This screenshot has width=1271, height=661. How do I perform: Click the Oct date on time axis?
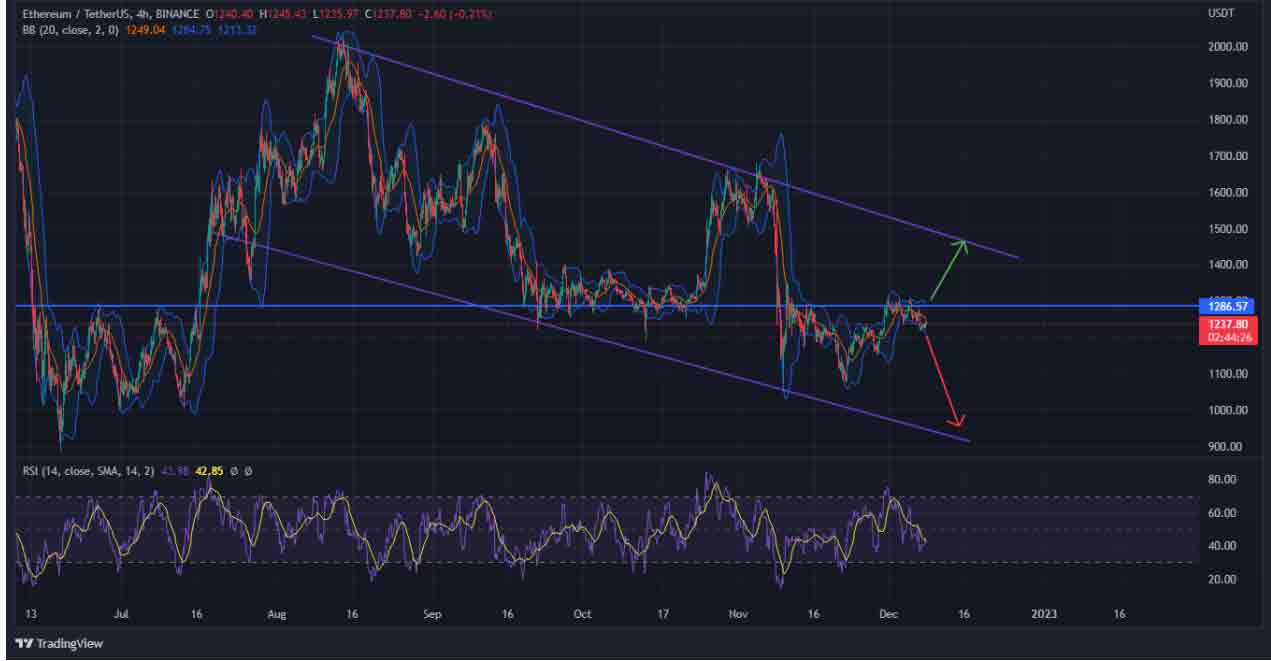tap(583, 614)
